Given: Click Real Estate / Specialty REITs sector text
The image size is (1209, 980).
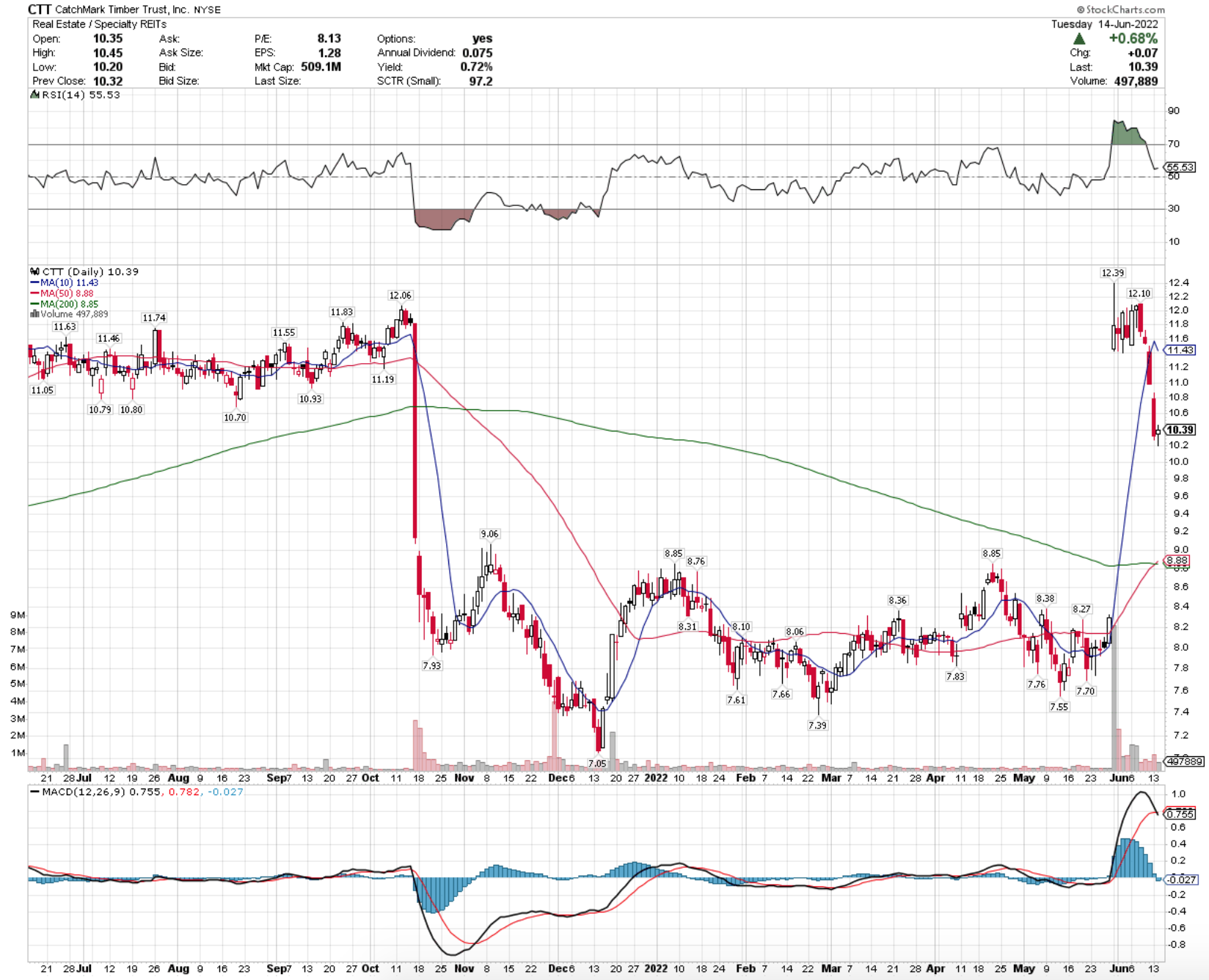Looking at the screenshot, I should click(x=99, y=24).
